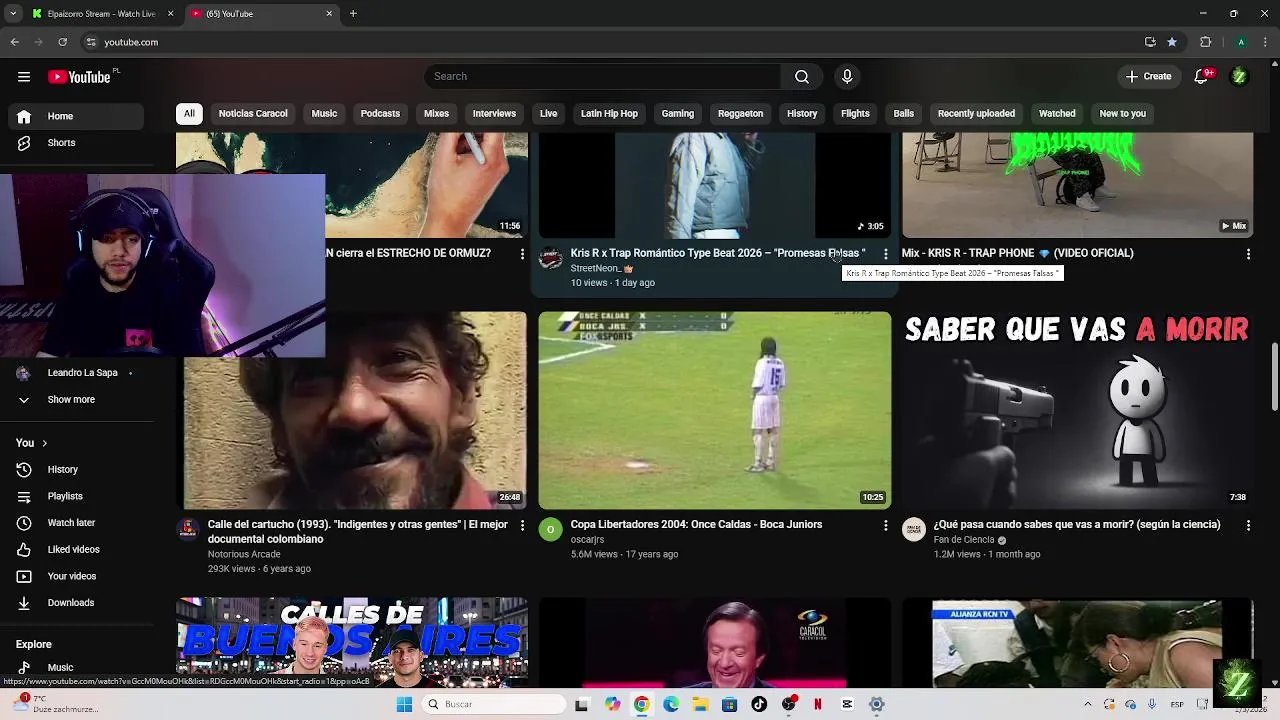Filter by Gaming chip
The image size is (1280, 720).
point(677,114)
